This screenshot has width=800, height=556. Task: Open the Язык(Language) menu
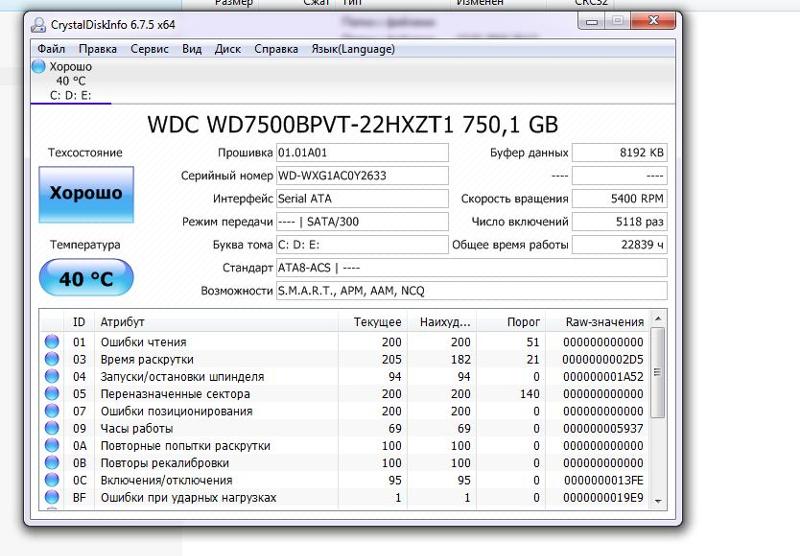(x=353, y=49)
